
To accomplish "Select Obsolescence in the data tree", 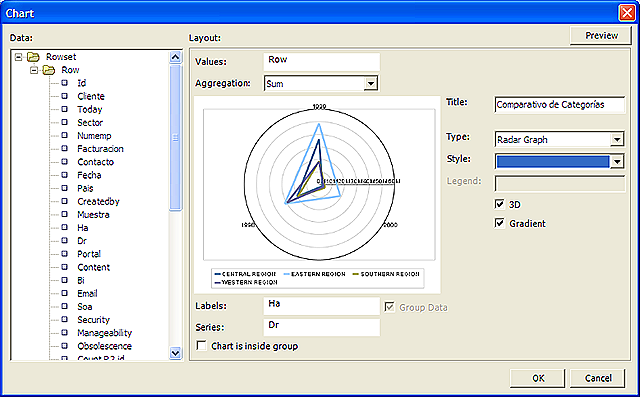I will click(104, 346).
